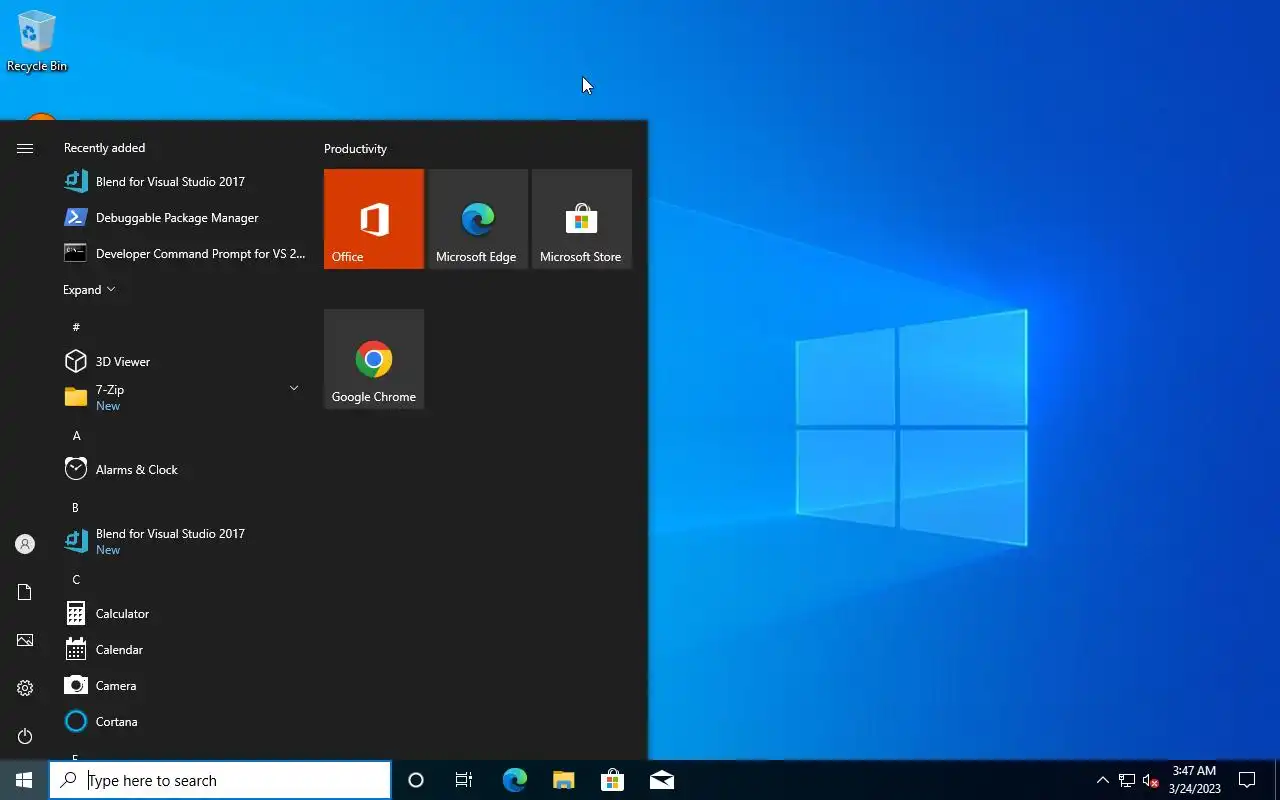Viewport: 1280px width, 800px height.
Task: Show hidden system tray icons
Action: pyautogui.click(x=1103, y=780)
